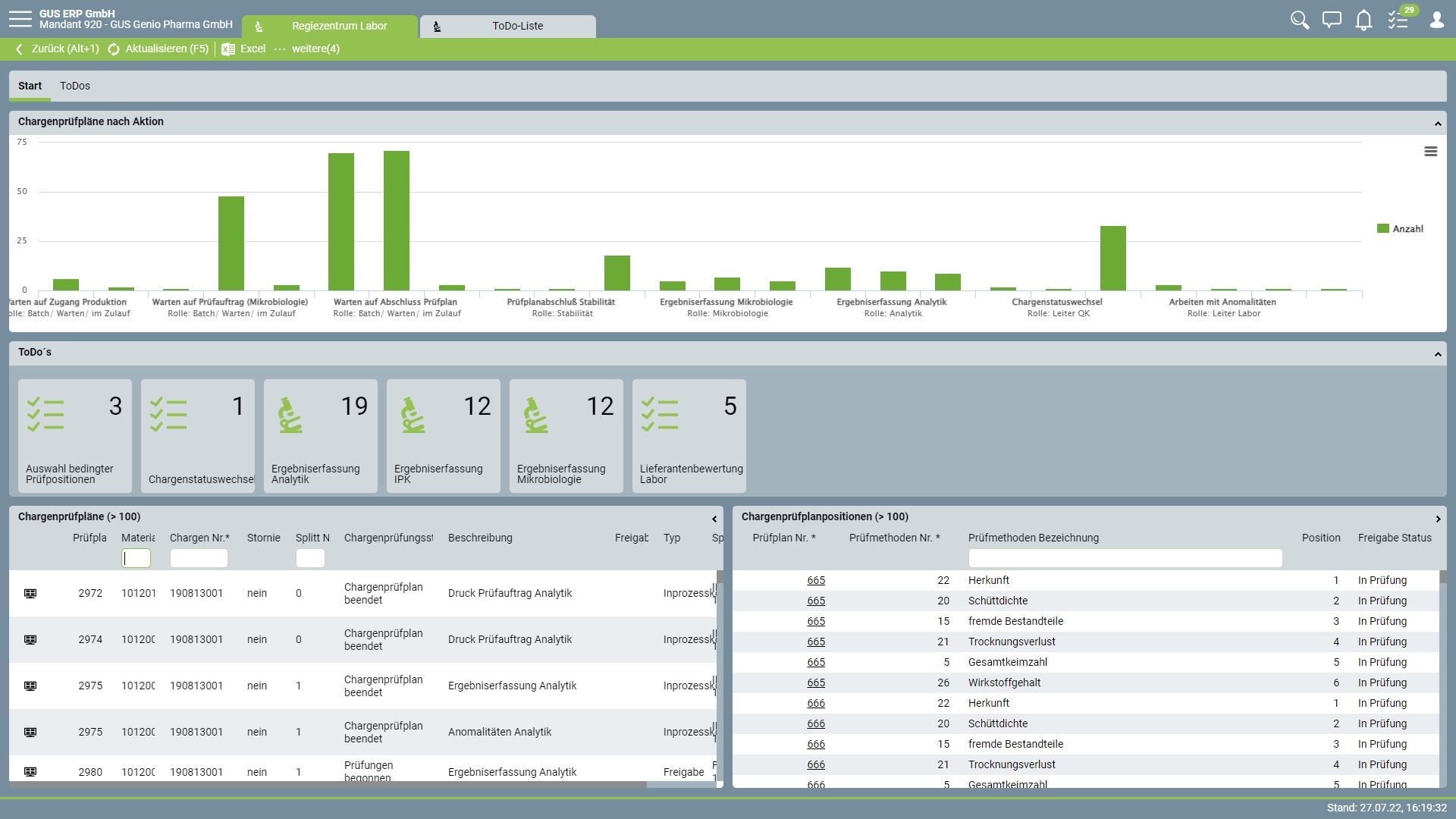Click the search magnifier icon
This screenshot has width=1456, height=819.
(1300, 20)
